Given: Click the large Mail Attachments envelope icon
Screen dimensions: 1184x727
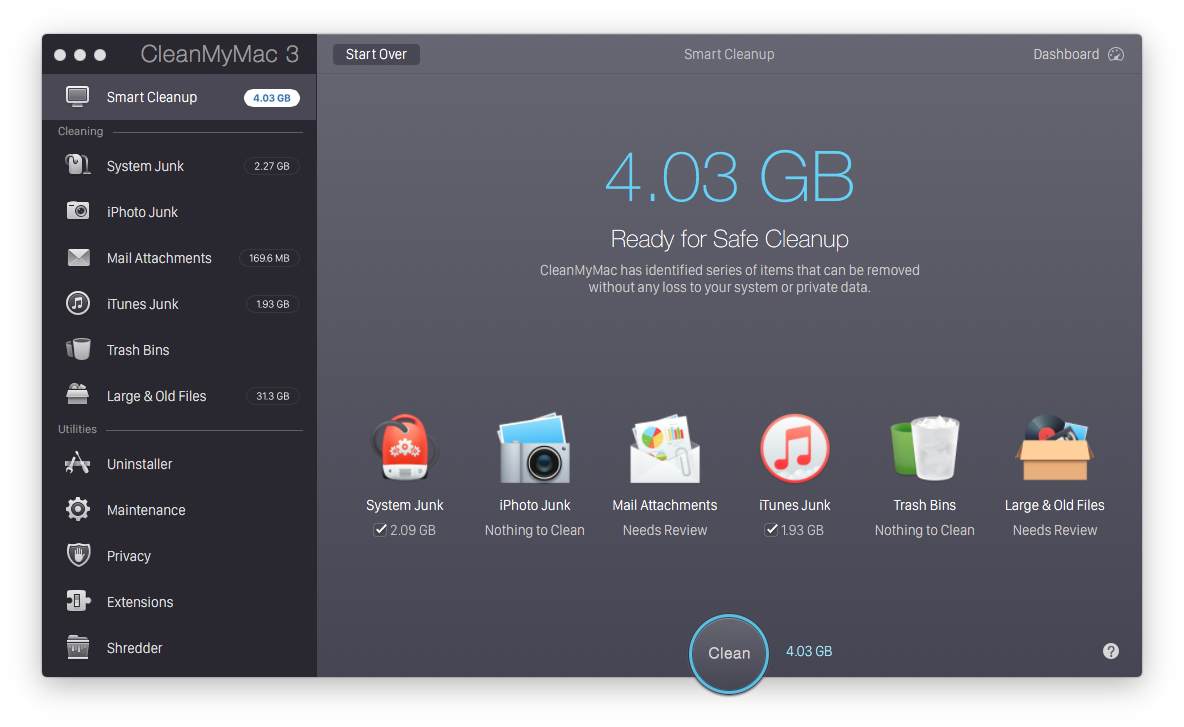Looking at the screenshot, I should [x=664, y=448].
